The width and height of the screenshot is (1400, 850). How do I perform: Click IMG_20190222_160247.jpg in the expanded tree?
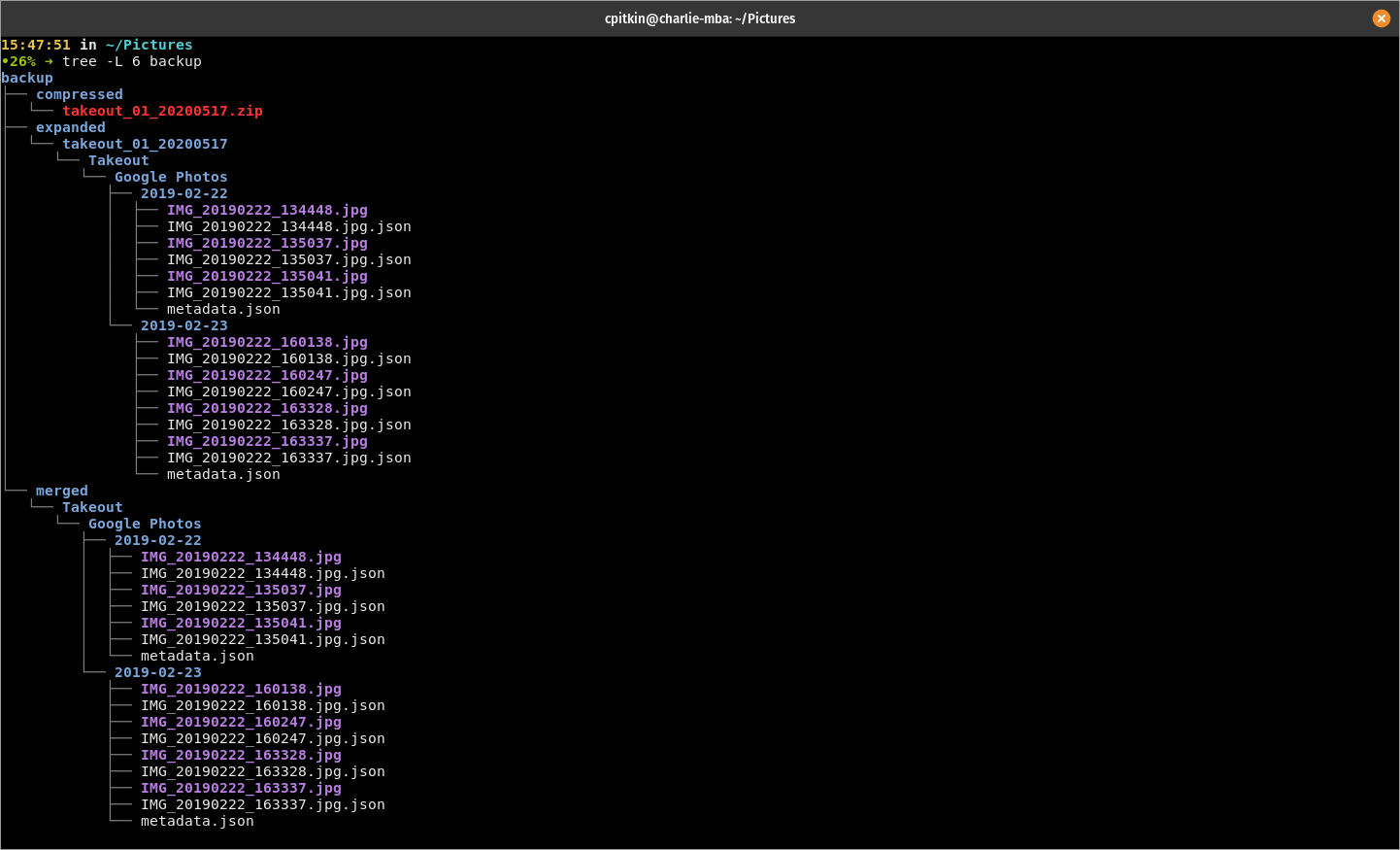(x=267, y=375)
